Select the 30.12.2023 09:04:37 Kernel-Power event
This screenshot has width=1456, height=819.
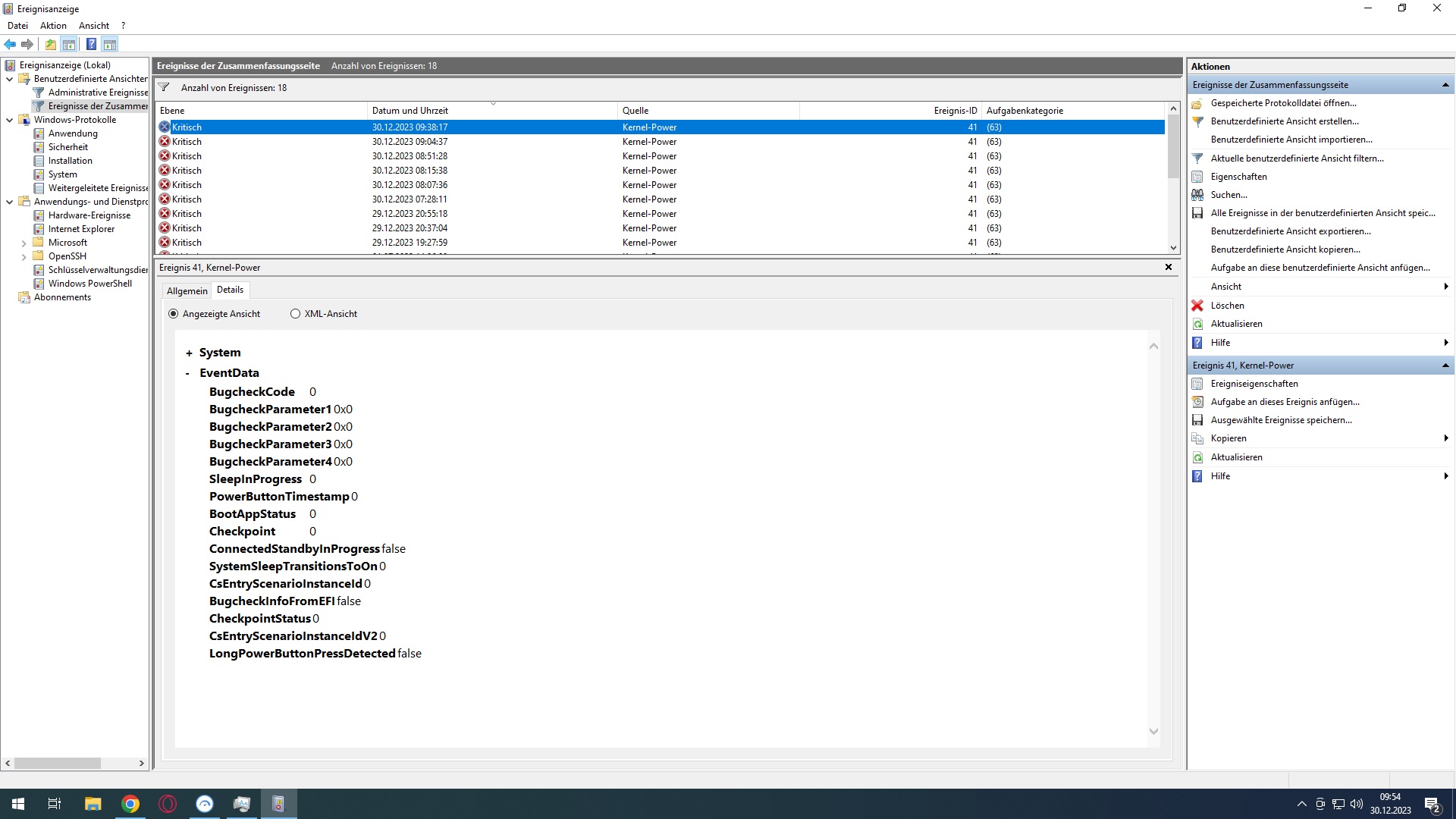(x=409, y=142)
